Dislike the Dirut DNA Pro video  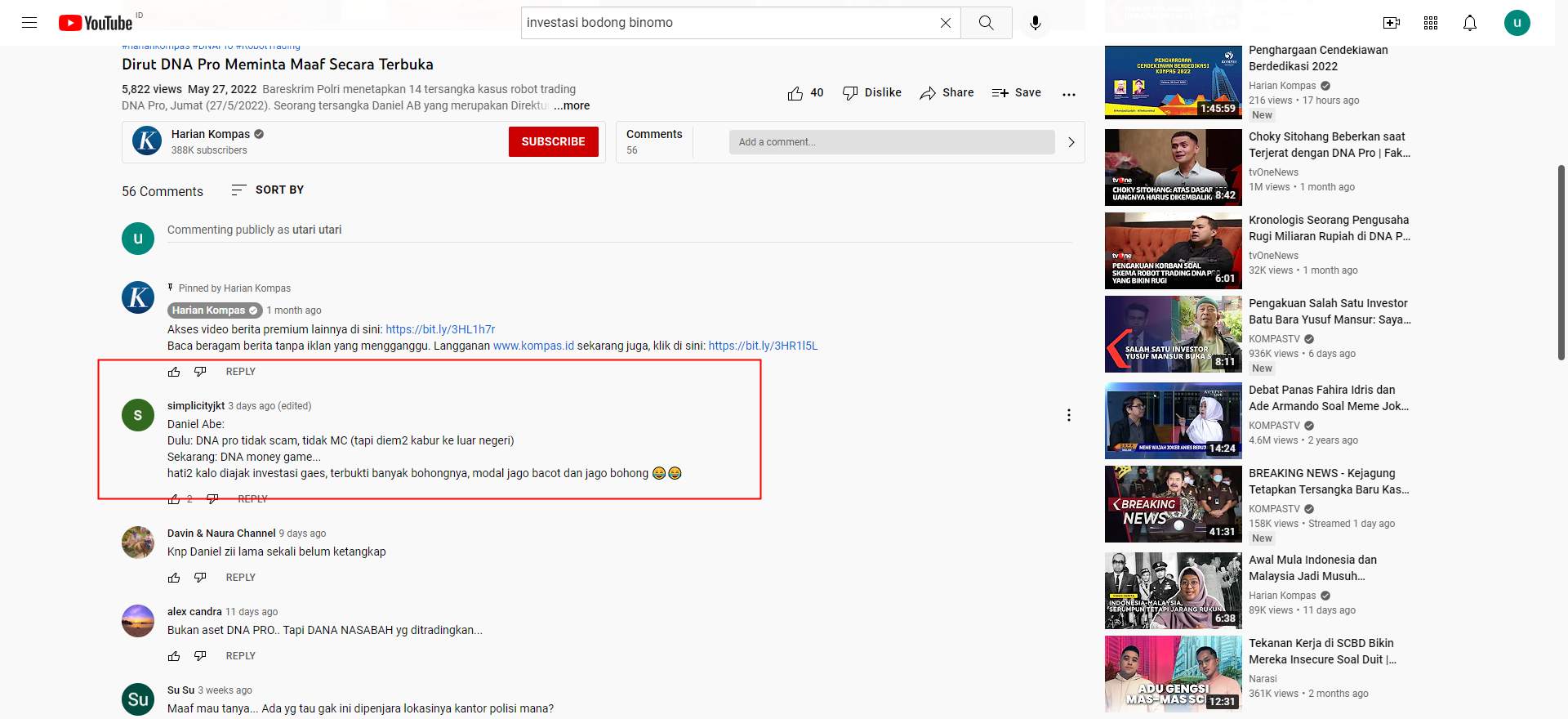(872, 93)
